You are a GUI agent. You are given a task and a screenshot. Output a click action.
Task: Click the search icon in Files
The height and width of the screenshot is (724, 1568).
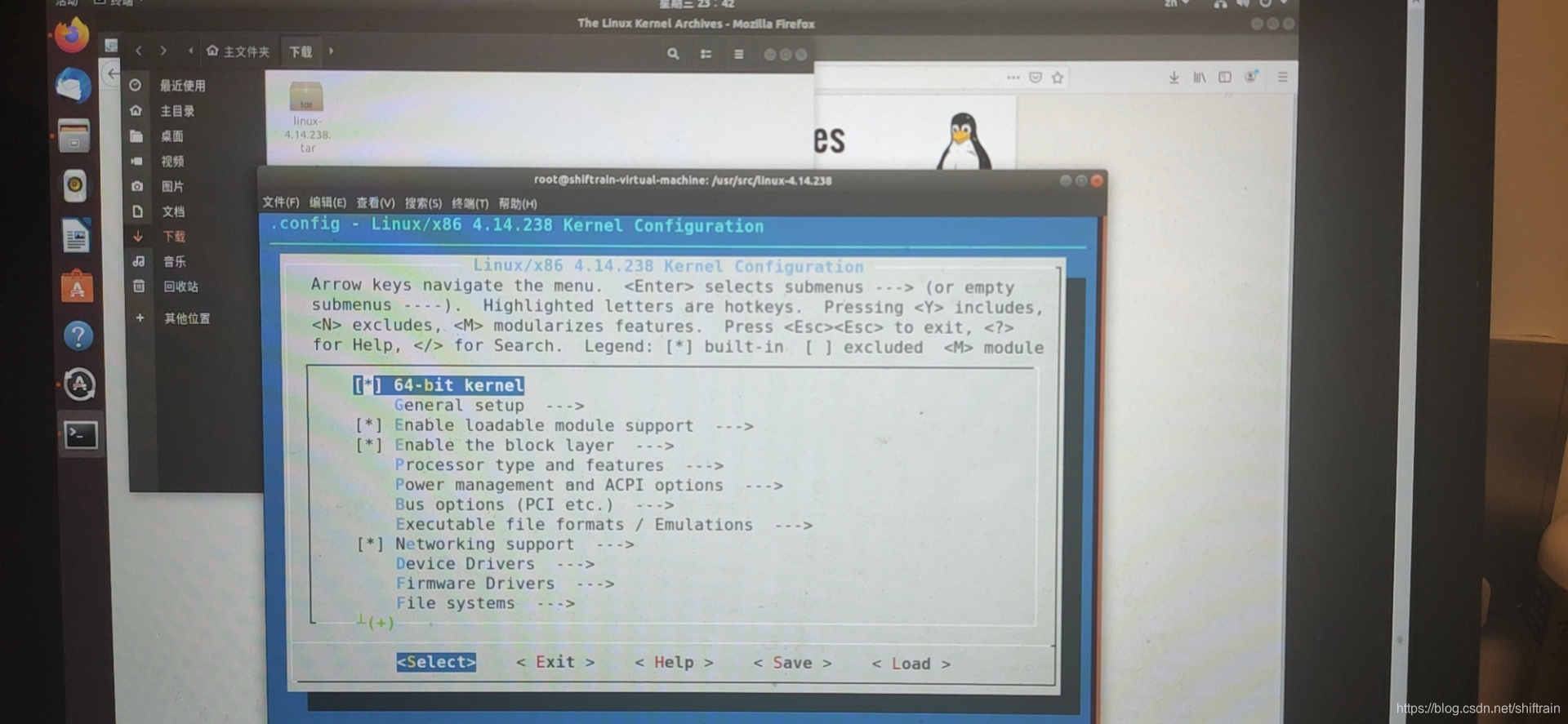[x=673, y=54]
